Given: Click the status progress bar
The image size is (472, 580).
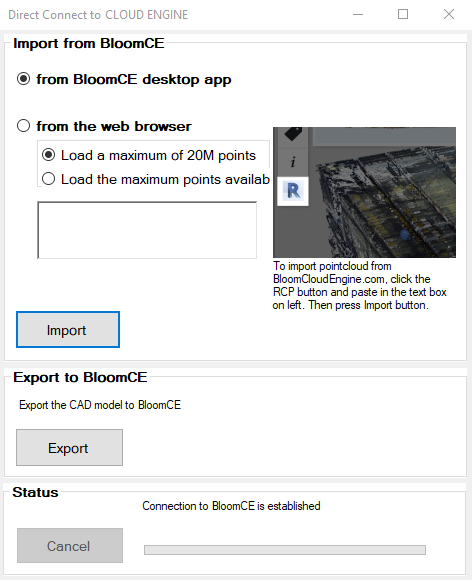Looking at the screenshot, I should click(x=285, y=550).
